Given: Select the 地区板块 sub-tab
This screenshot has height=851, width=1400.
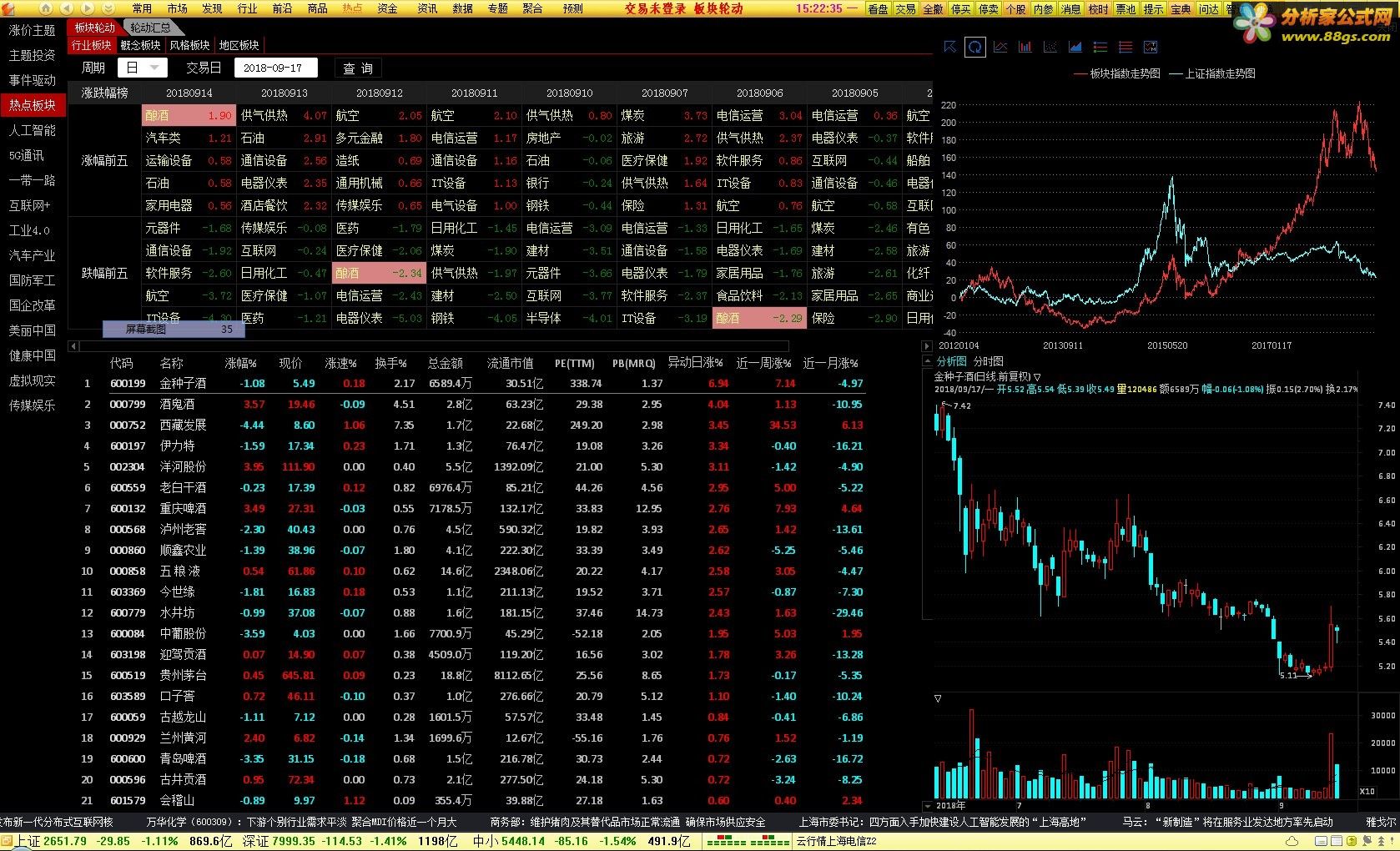Looking at the screenshot, I should tap(239, 45).
